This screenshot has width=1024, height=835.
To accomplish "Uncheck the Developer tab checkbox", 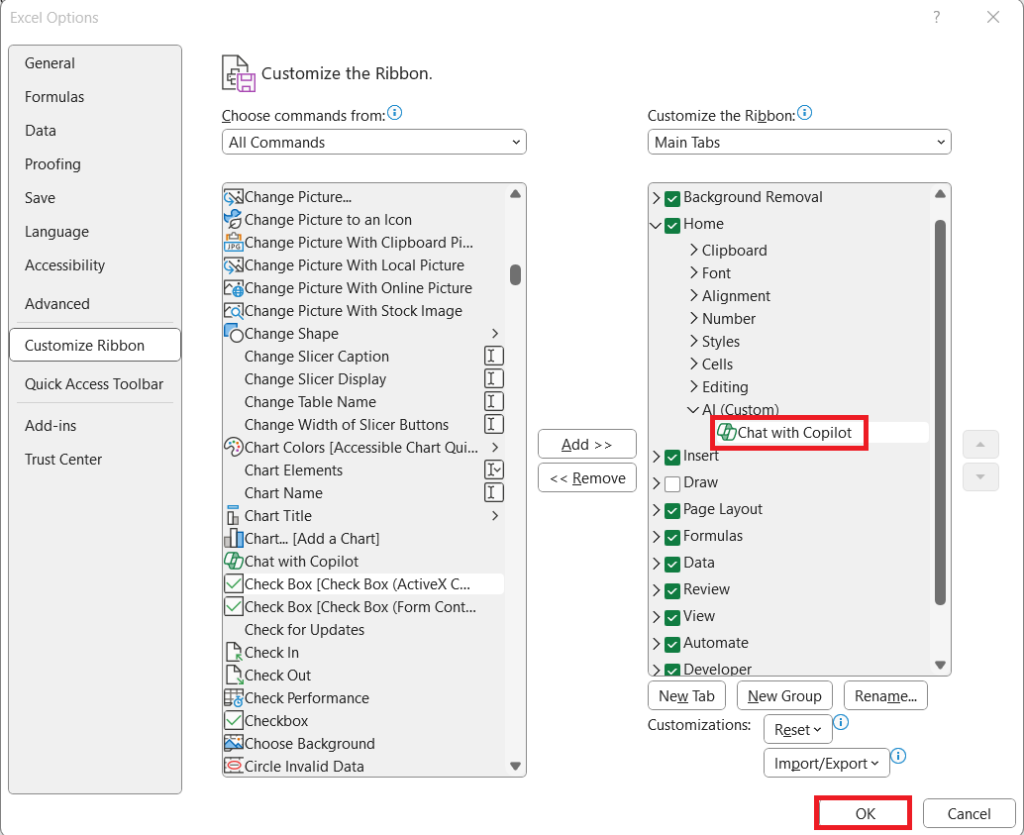I will [x=670, y=668].
